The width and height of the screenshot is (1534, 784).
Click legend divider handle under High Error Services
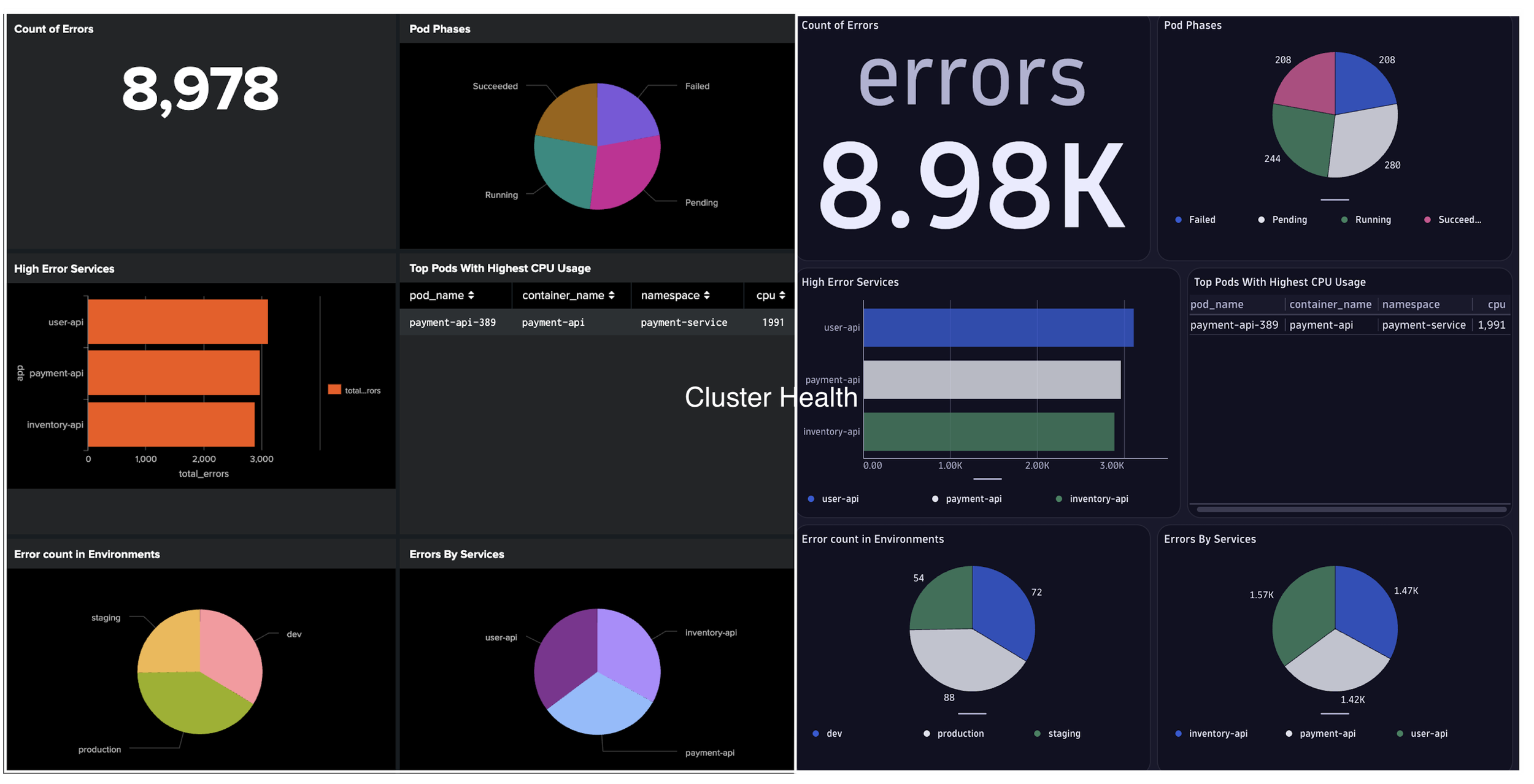click(x=987, y=478)
